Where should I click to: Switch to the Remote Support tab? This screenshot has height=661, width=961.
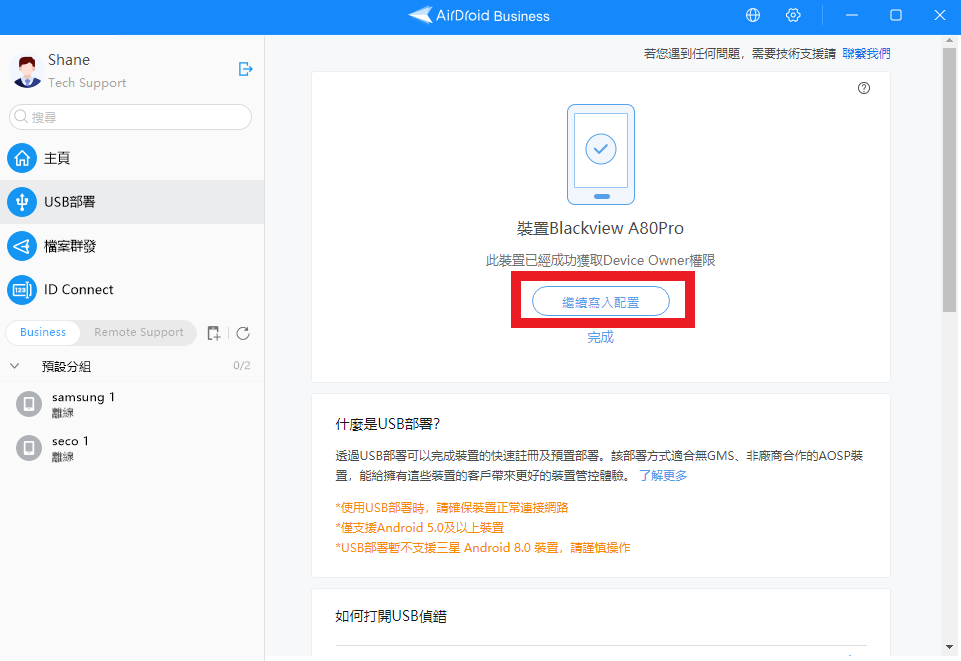[139, 332]
